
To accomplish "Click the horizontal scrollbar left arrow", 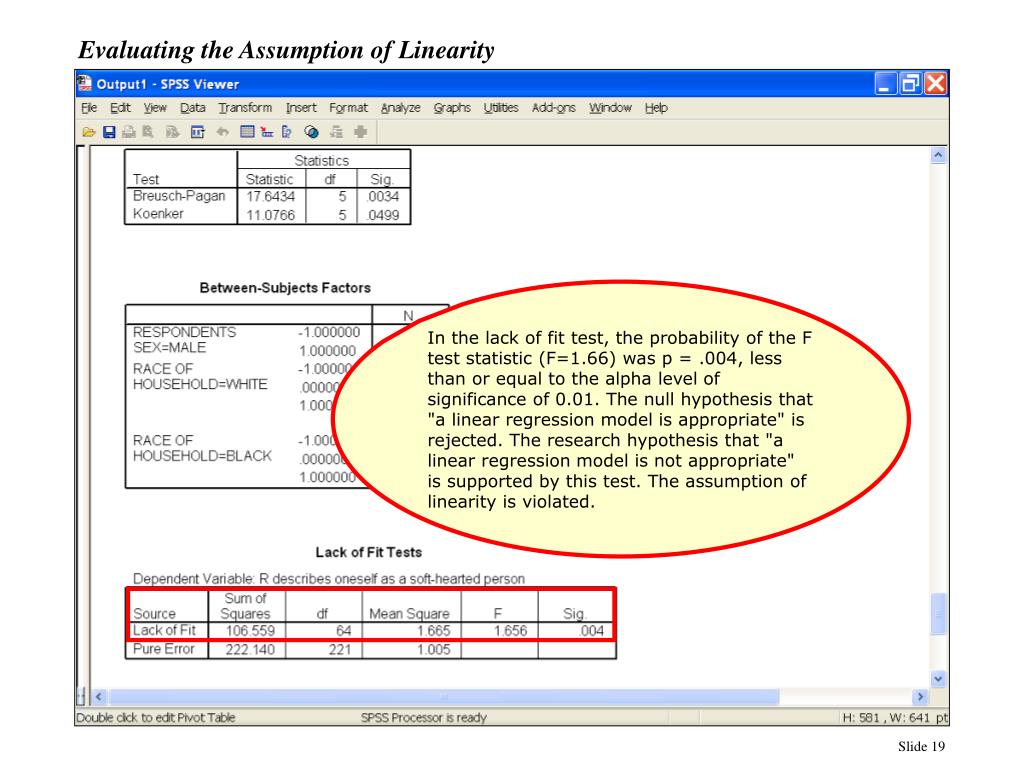I will click(x=99, y=697).
